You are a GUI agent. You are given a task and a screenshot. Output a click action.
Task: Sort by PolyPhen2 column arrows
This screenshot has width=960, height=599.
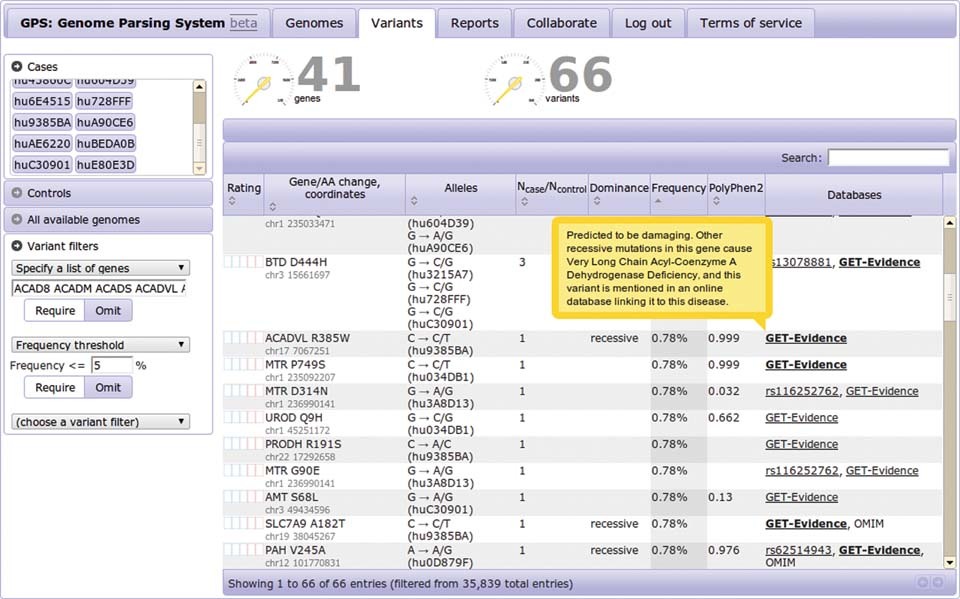[x=716, y=201]
